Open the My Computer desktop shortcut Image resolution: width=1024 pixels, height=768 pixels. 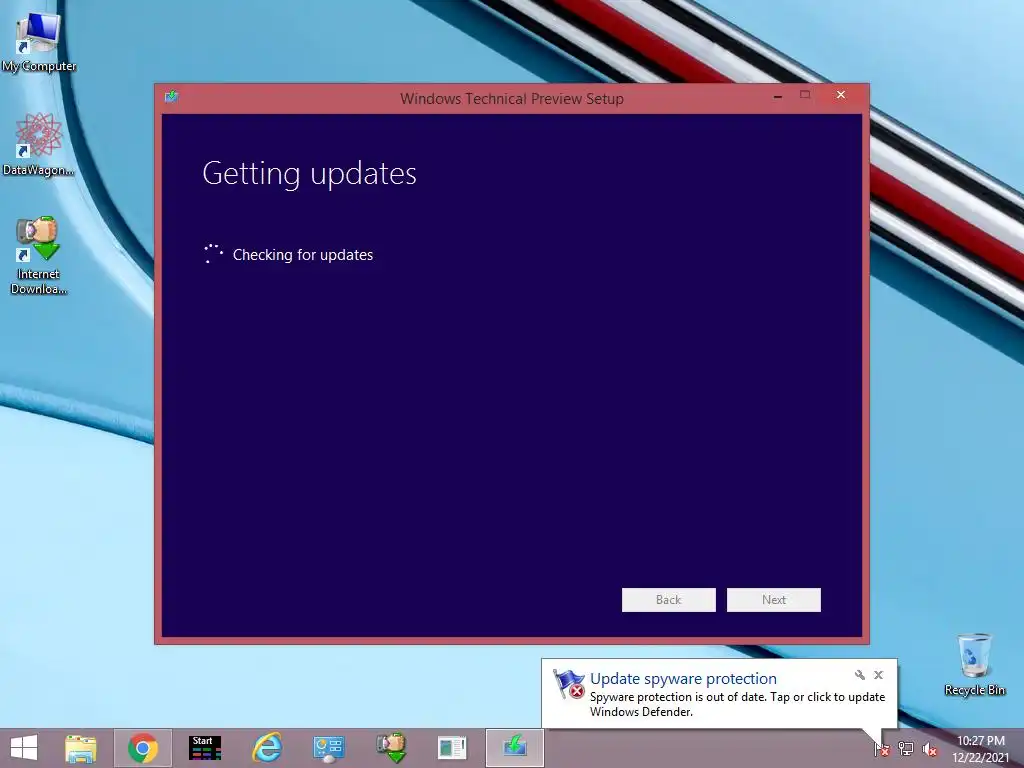pyautogui.click(x=39, y=42)
